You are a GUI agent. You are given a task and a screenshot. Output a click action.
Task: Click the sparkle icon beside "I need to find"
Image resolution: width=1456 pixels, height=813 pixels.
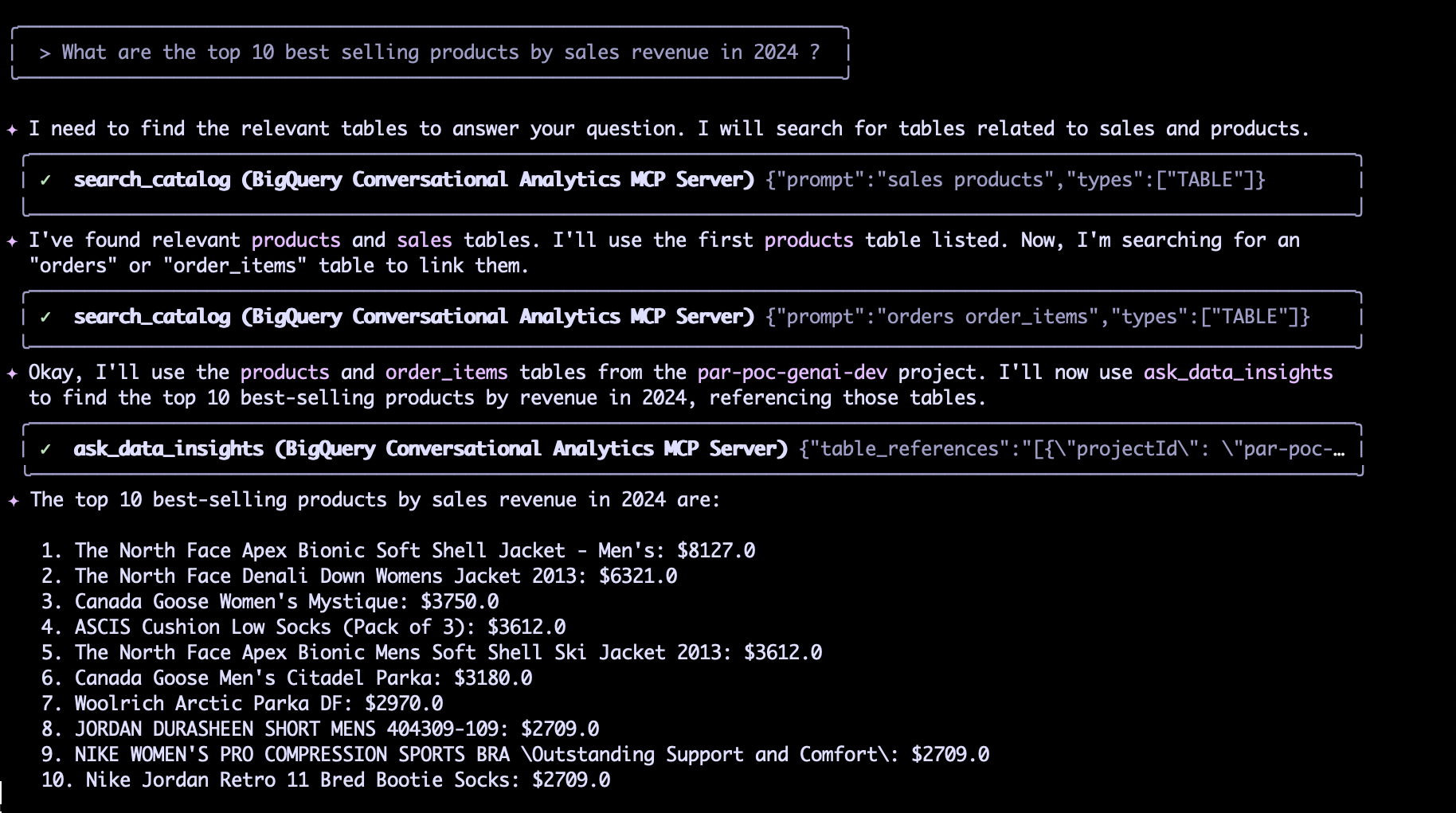coord(13,130)
